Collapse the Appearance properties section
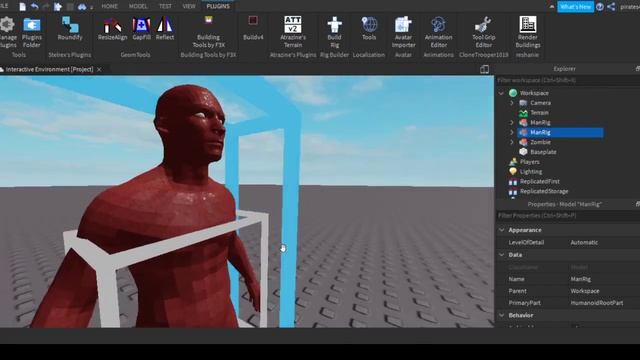Screen dimensions: 640x360 point(502,230)
